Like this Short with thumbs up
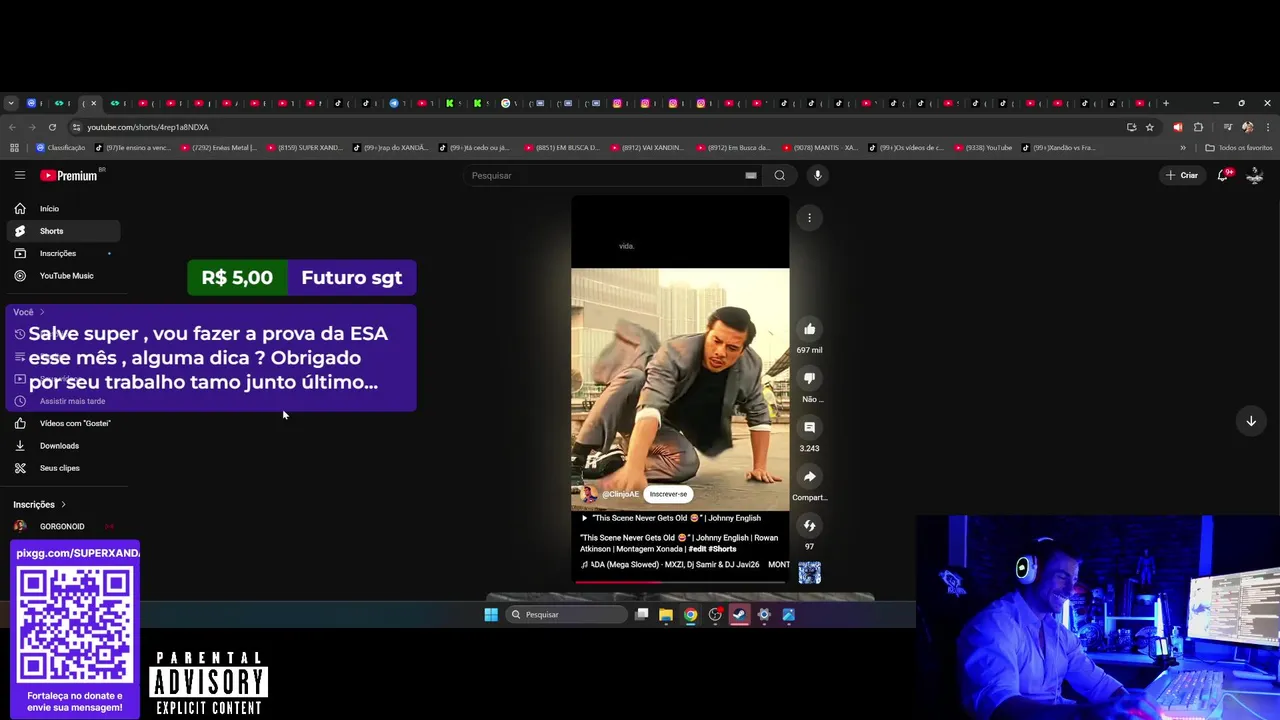 point(809,329)
